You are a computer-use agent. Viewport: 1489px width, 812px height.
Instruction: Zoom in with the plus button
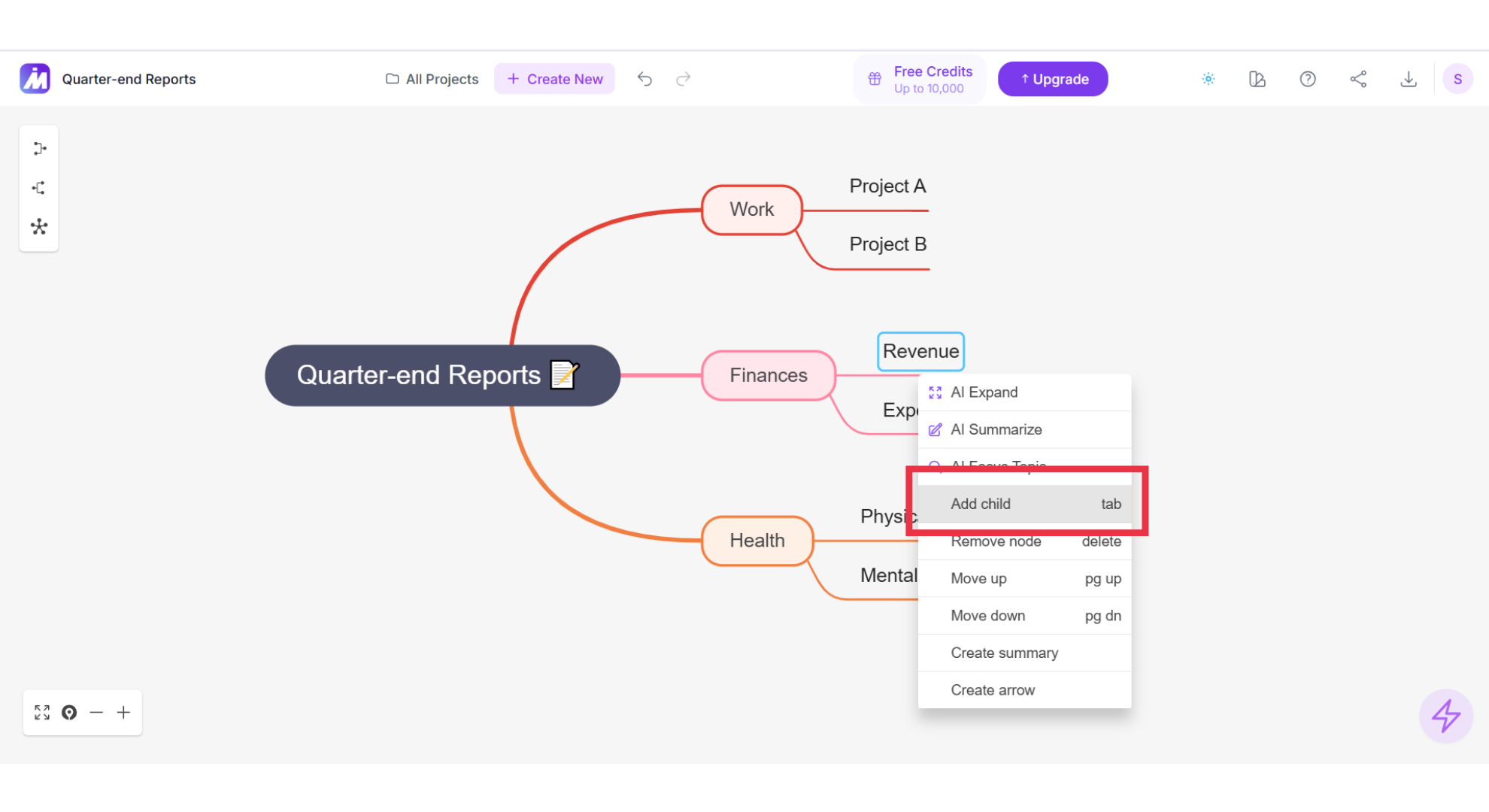[x=123, y=712]
